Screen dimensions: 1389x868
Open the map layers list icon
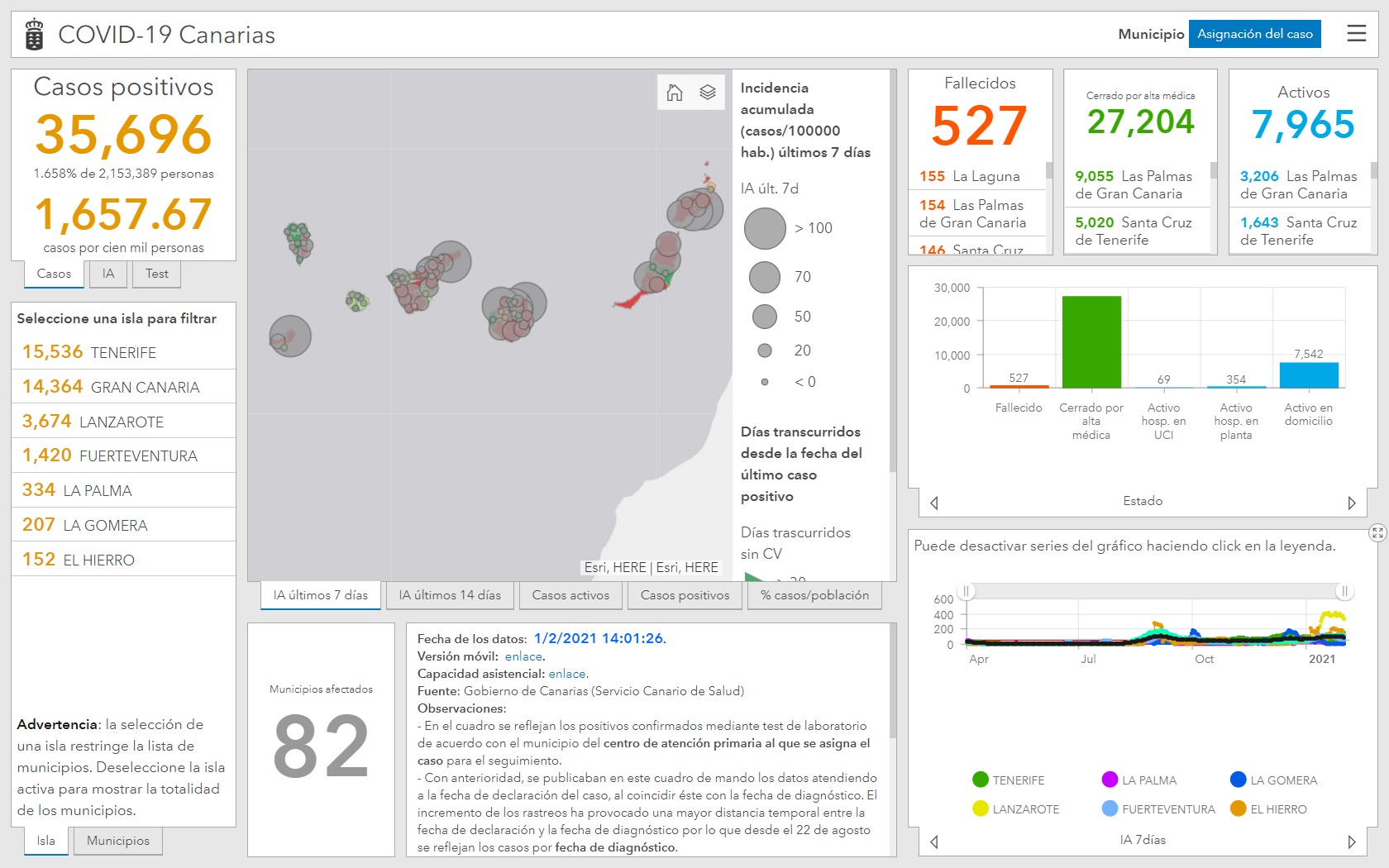point(708,93)
